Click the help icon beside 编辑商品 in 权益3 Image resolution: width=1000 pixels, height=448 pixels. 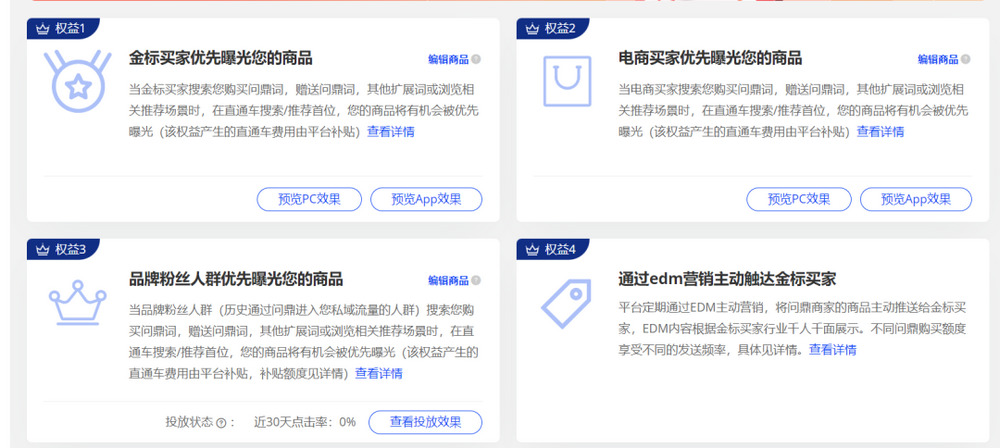tap(476, 280)
